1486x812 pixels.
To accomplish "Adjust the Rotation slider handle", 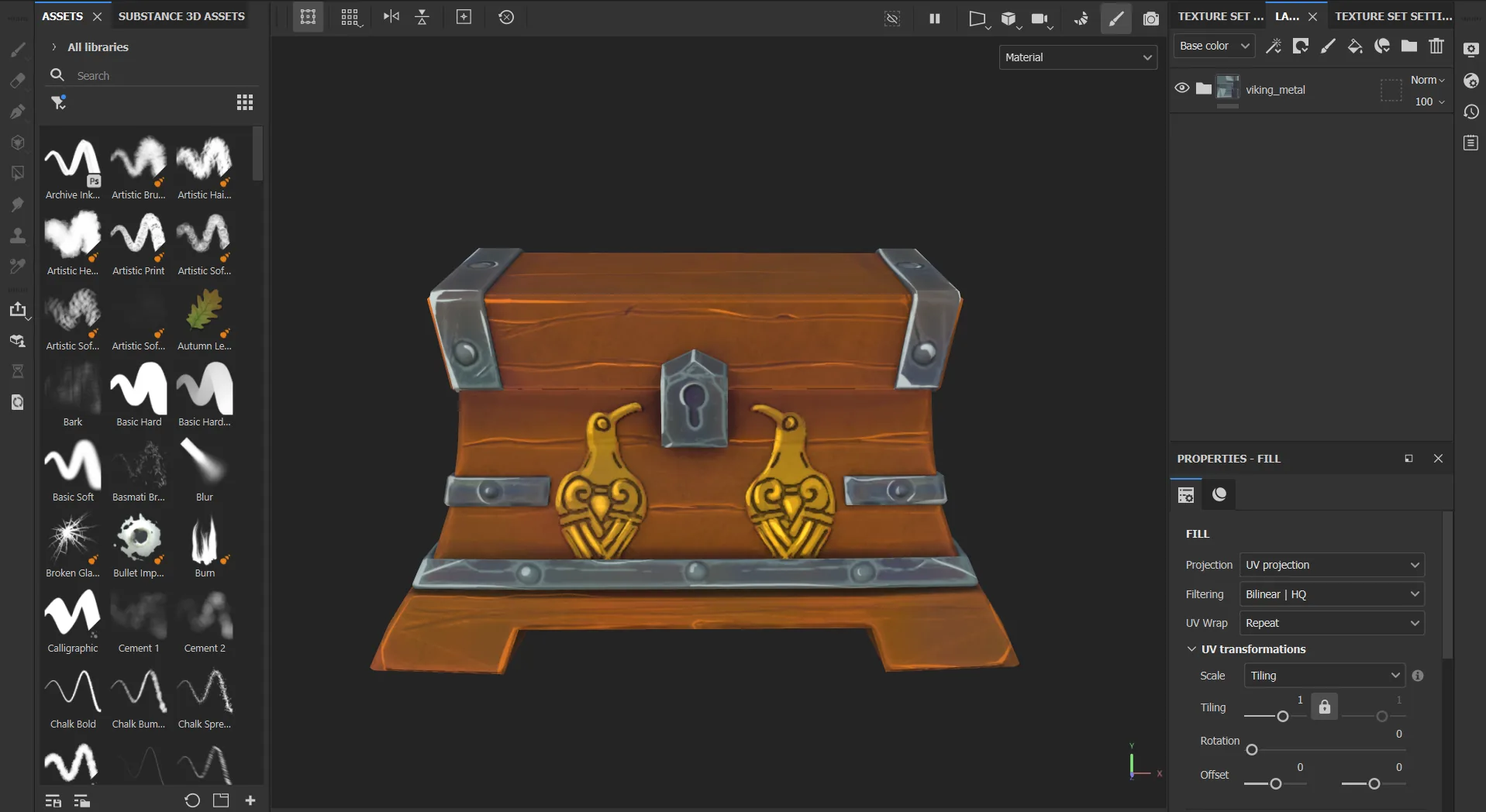I will (1252, 749).
